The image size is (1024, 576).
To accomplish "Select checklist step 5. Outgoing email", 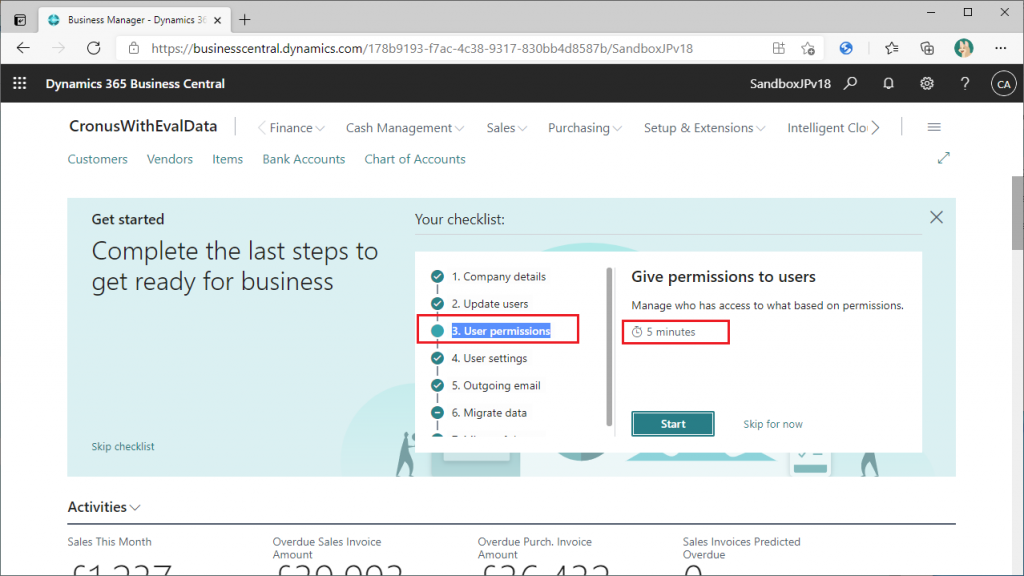I will (496, 386).
